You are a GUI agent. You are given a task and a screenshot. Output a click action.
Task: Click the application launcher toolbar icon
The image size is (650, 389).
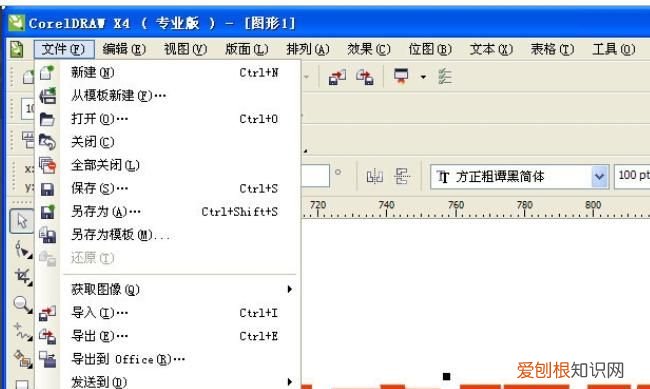[401, 76]
